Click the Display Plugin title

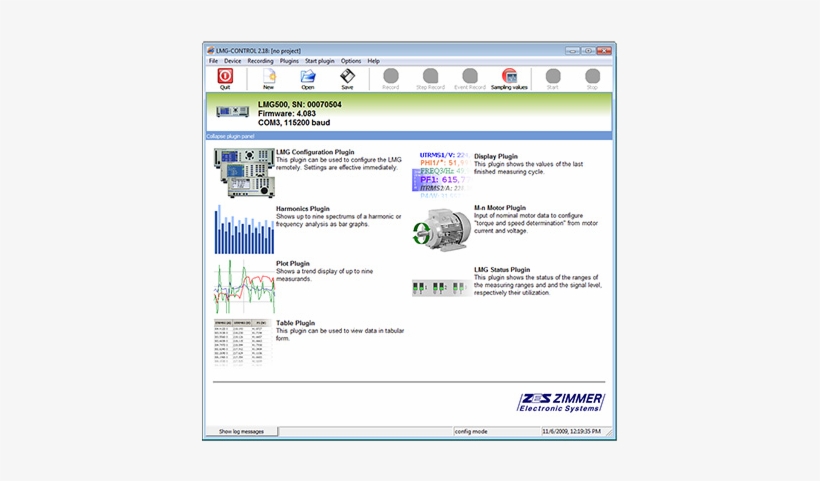pyautogui.click(x=495, y=156)
